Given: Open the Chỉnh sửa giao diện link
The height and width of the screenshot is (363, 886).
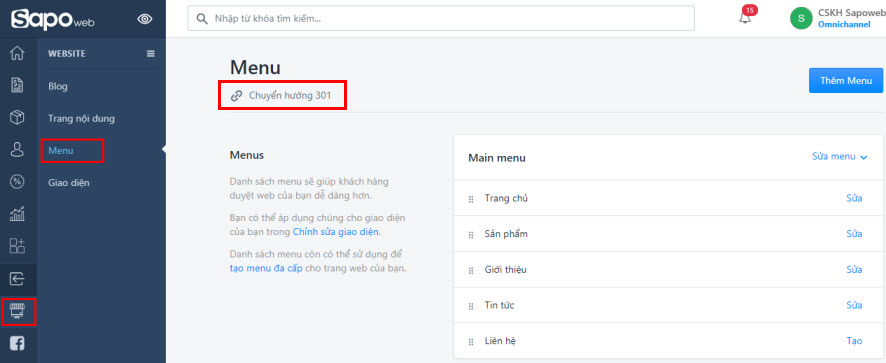Looking at the screenshot, I should [336, 232].
